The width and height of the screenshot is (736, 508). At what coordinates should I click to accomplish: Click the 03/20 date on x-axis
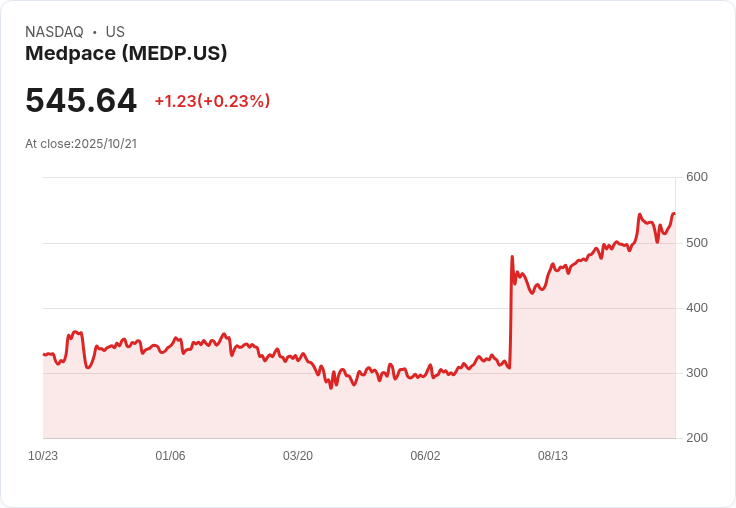pos(298,456)
